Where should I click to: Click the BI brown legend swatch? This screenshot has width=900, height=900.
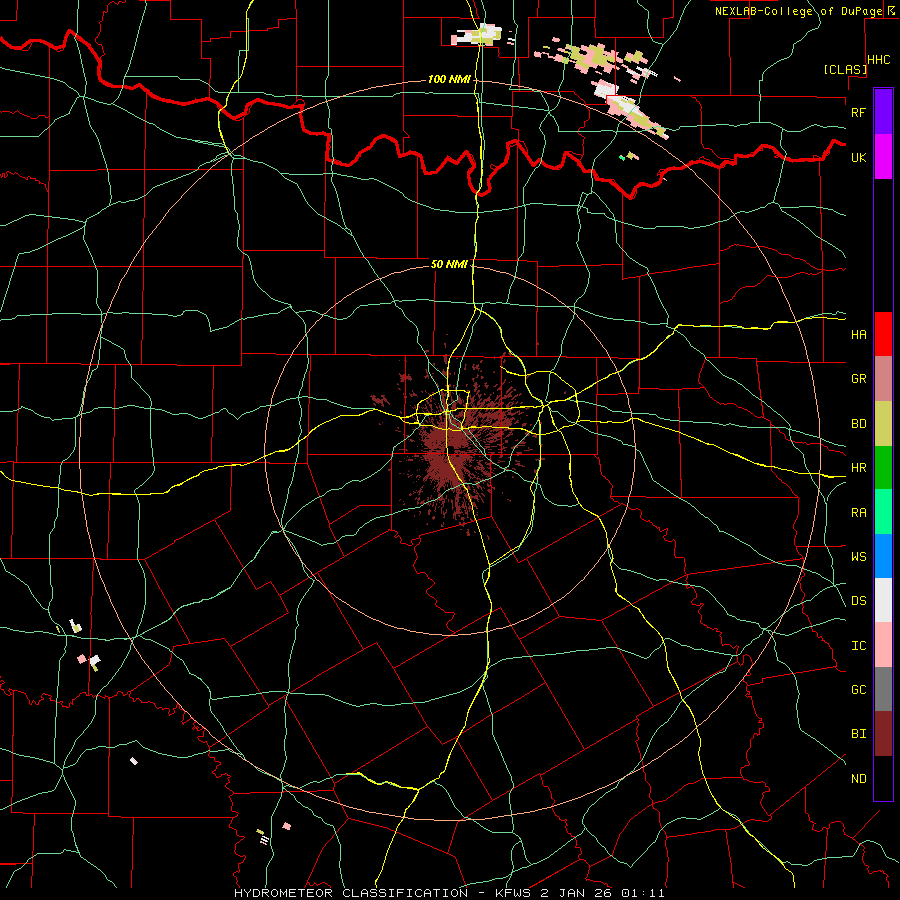click(883, 734)
